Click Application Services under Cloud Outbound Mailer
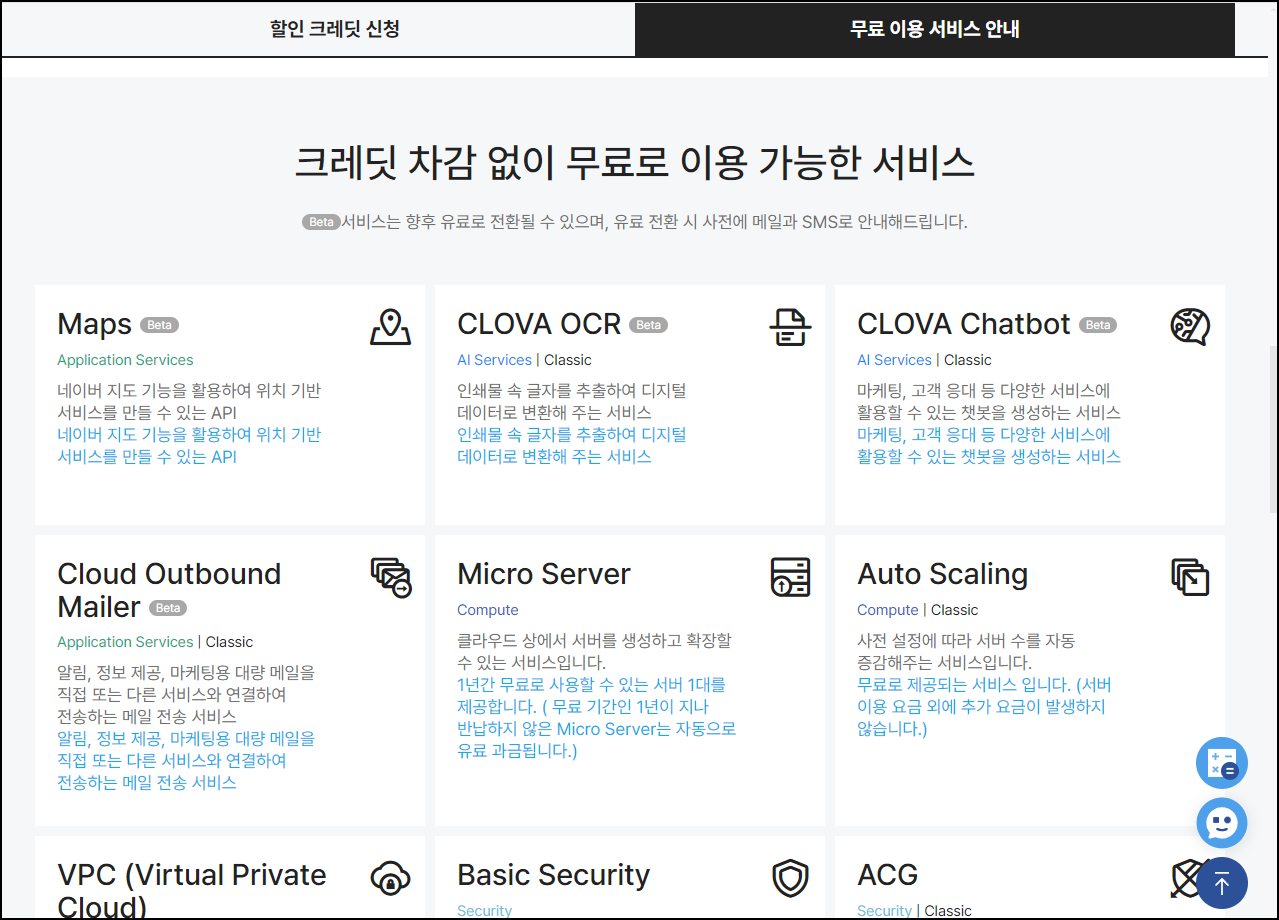Image resolution: width=1279 pixels, height=920 pixels. tap(125, 642)
